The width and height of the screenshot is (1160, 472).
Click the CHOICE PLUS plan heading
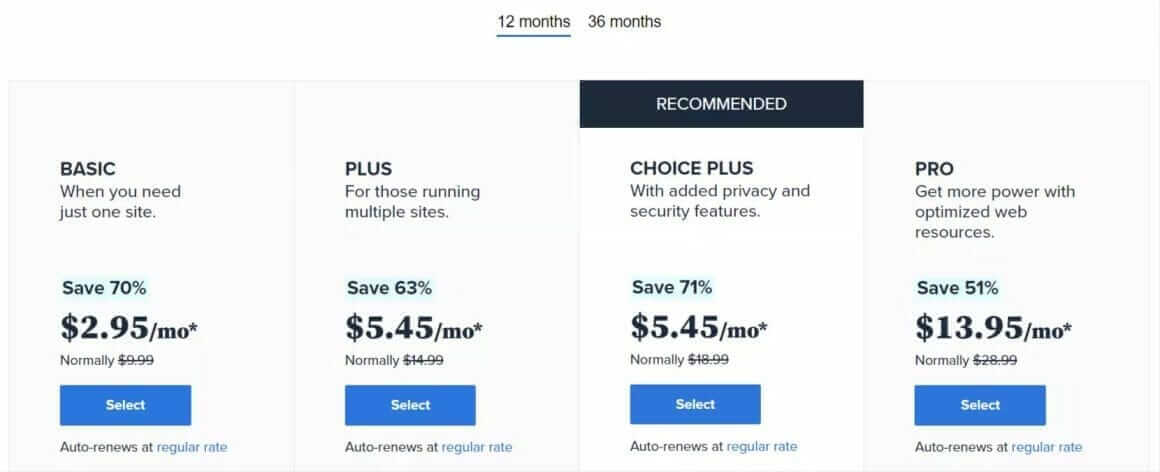pyautogui.click(x=692, y=168)
